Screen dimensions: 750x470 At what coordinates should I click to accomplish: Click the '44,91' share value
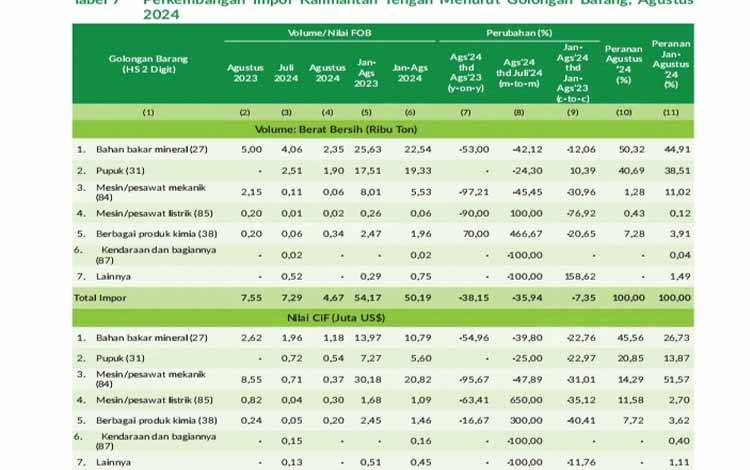pos(677,149)
